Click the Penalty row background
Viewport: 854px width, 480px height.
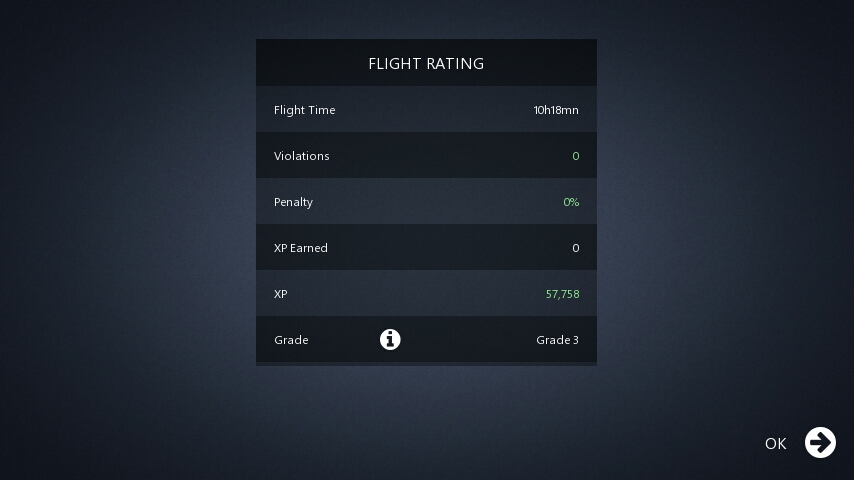[426, 202]
